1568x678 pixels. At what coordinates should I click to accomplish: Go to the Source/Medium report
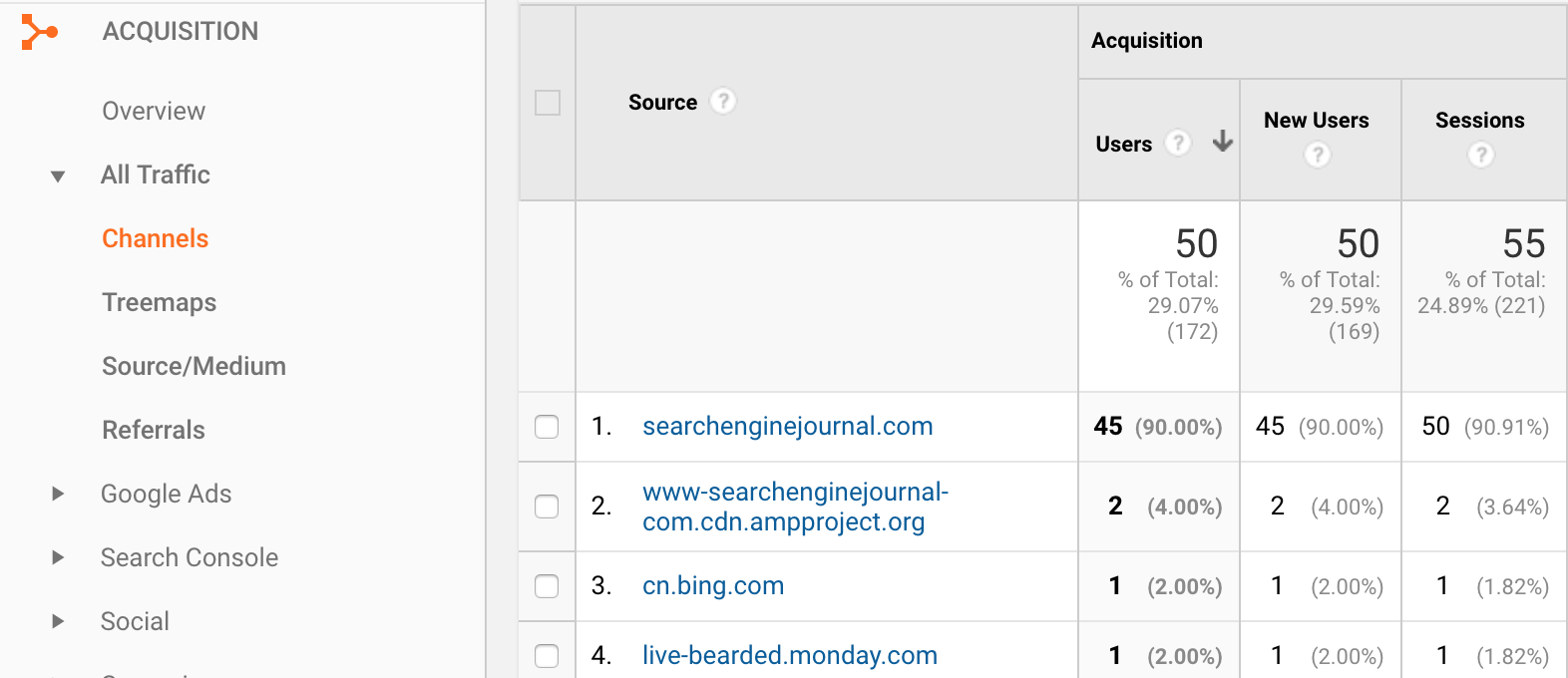(x=194, y=366)
